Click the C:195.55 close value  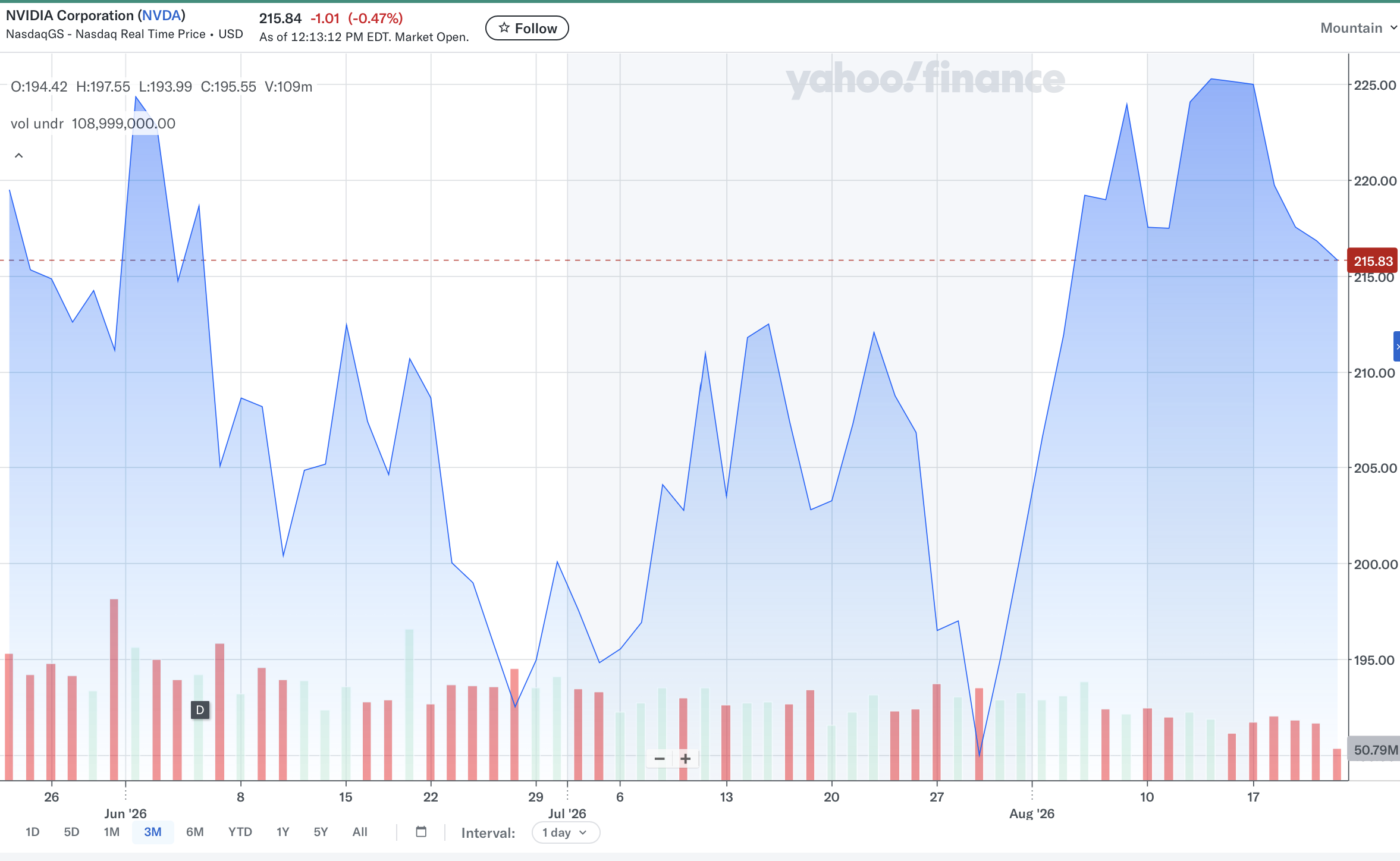pos(228,87)
